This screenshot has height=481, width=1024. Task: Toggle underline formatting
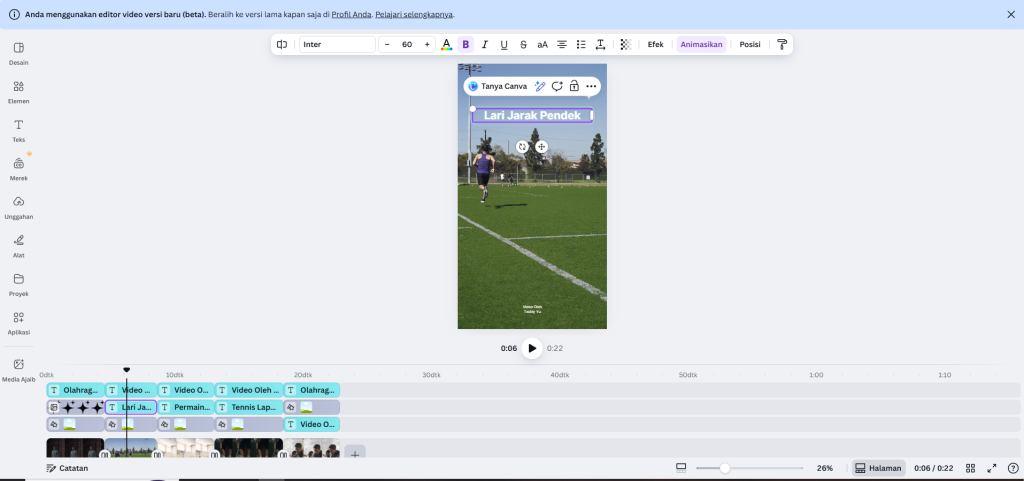point(504,44)
